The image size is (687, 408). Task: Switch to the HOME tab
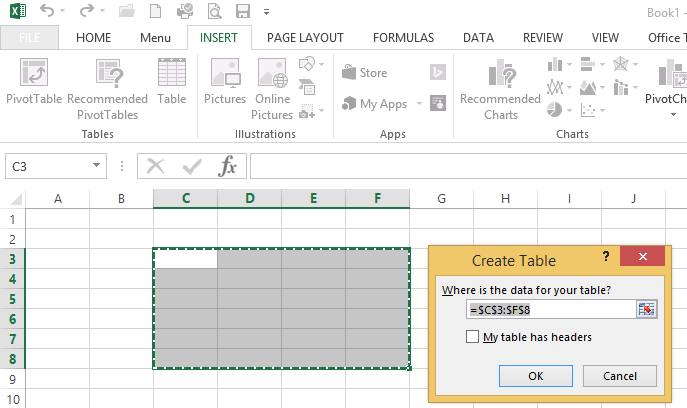(93, 38)
